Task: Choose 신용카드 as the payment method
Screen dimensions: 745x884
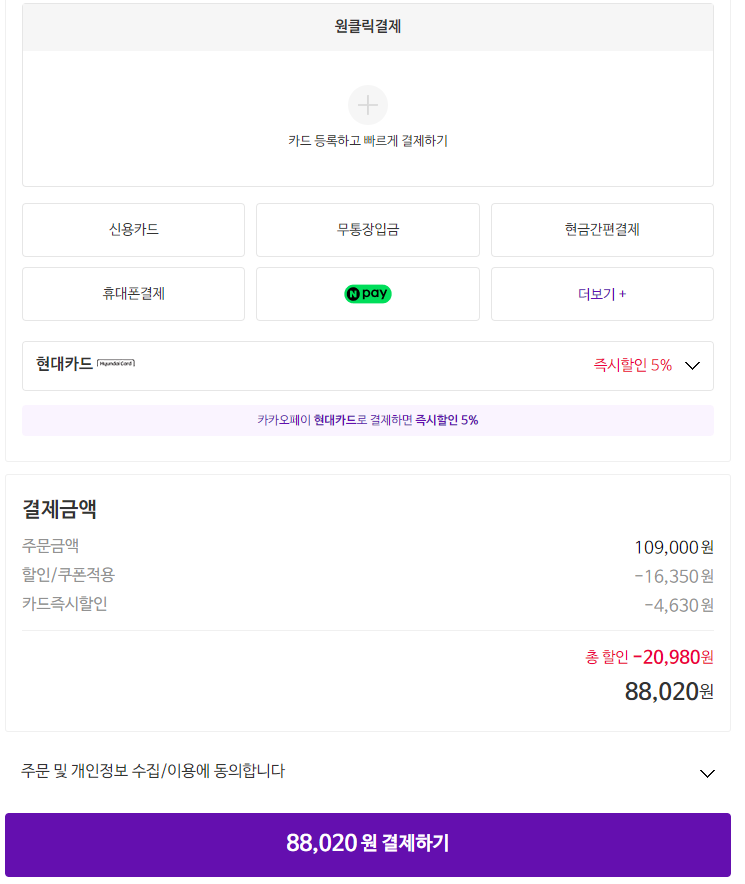Action: (133, 230)
